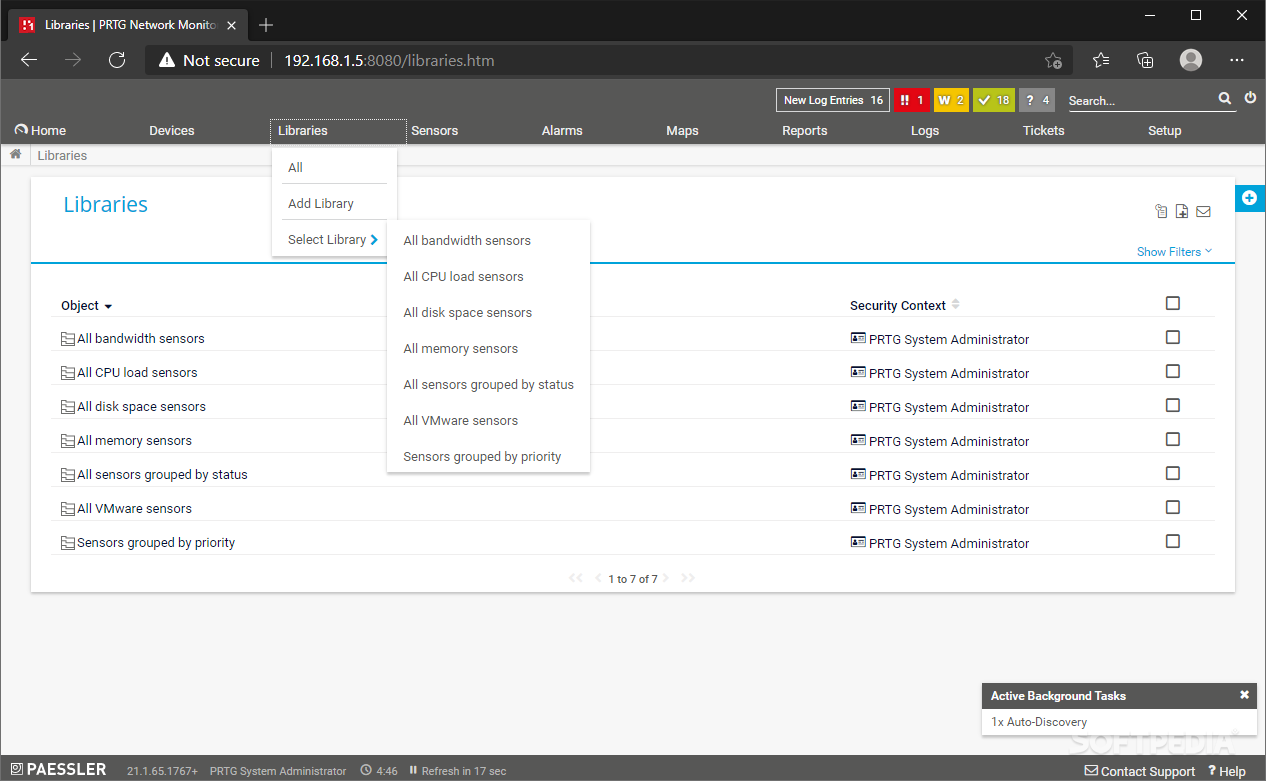Screen dimensions: 1266x781
Task: Open the browser profile avatar
Action: [1191, 60]
